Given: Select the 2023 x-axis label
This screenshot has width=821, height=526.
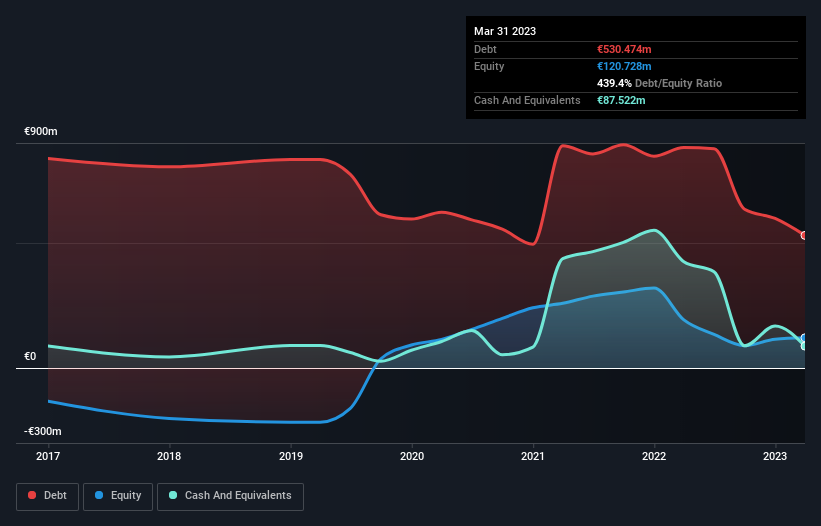Looking at the screenshot, I should coord(775,456).
